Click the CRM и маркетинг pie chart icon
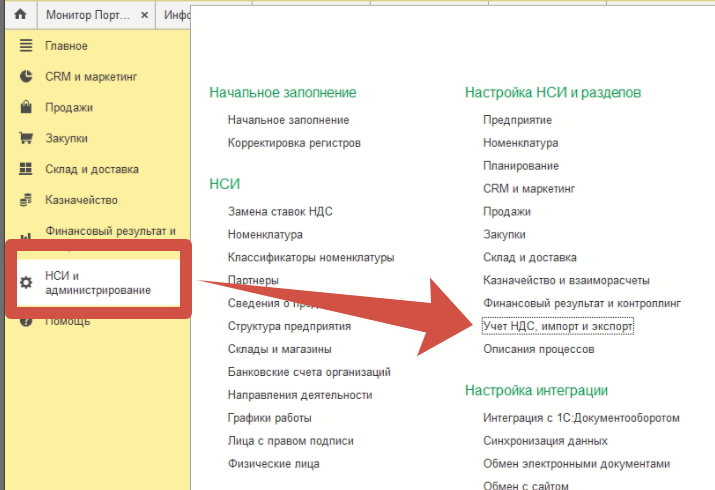Image resolution: width=715 pixels, height=490 pixels. 26,77
